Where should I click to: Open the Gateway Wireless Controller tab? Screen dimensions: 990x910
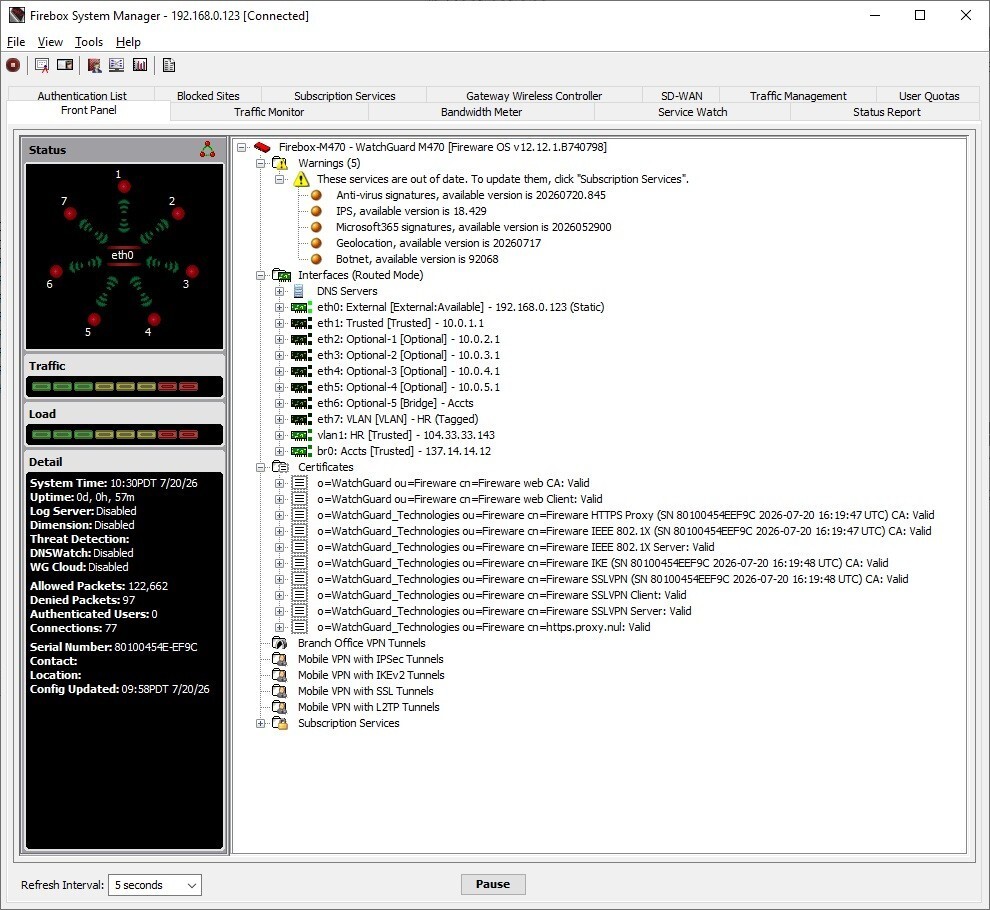(534, 95)
